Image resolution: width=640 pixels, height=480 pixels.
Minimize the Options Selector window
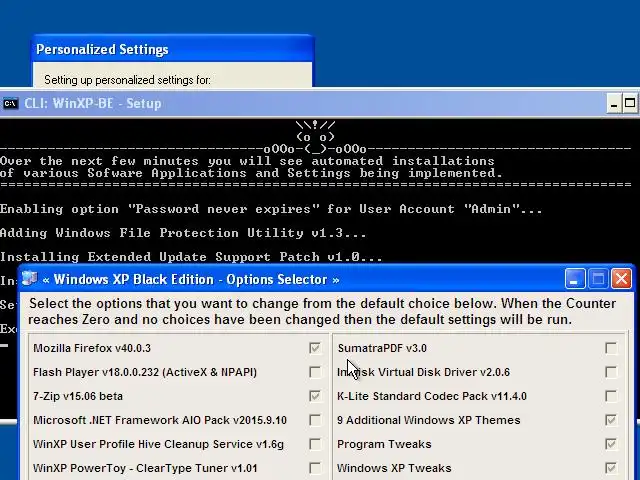click(575, 279)
